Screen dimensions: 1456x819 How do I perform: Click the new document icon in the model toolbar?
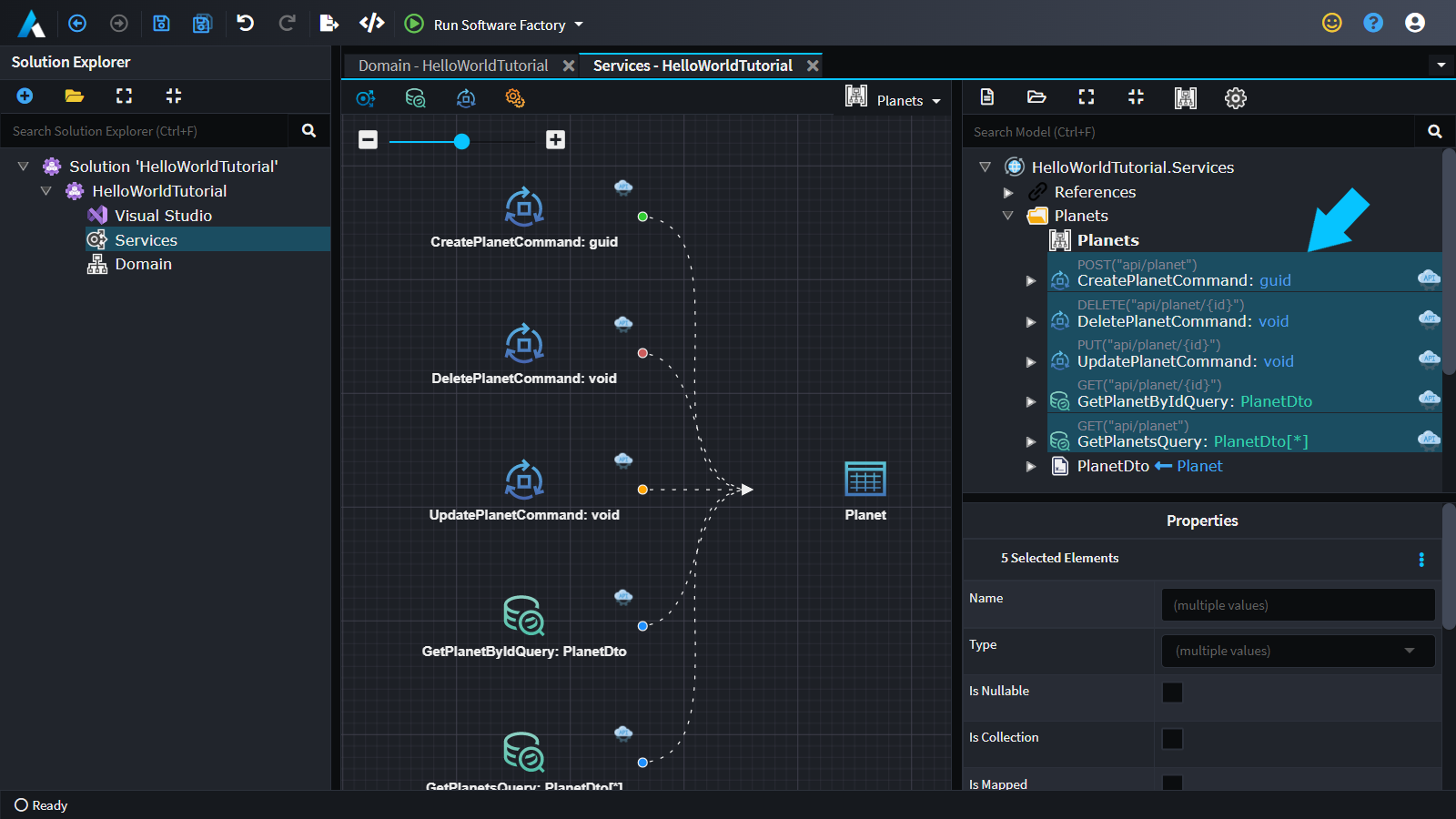tap(987, 97)
